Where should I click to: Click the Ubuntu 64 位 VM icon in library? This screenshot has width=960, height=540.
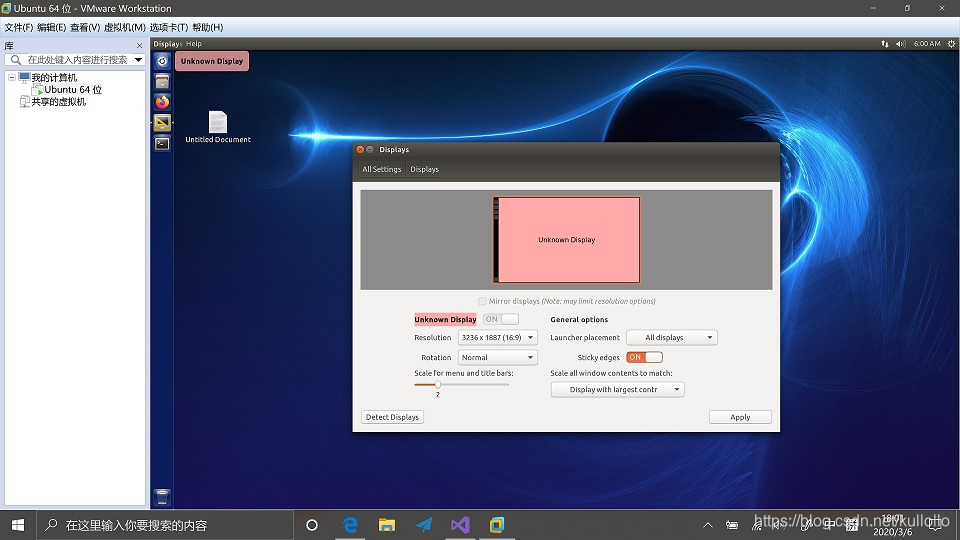click(37, 89)
